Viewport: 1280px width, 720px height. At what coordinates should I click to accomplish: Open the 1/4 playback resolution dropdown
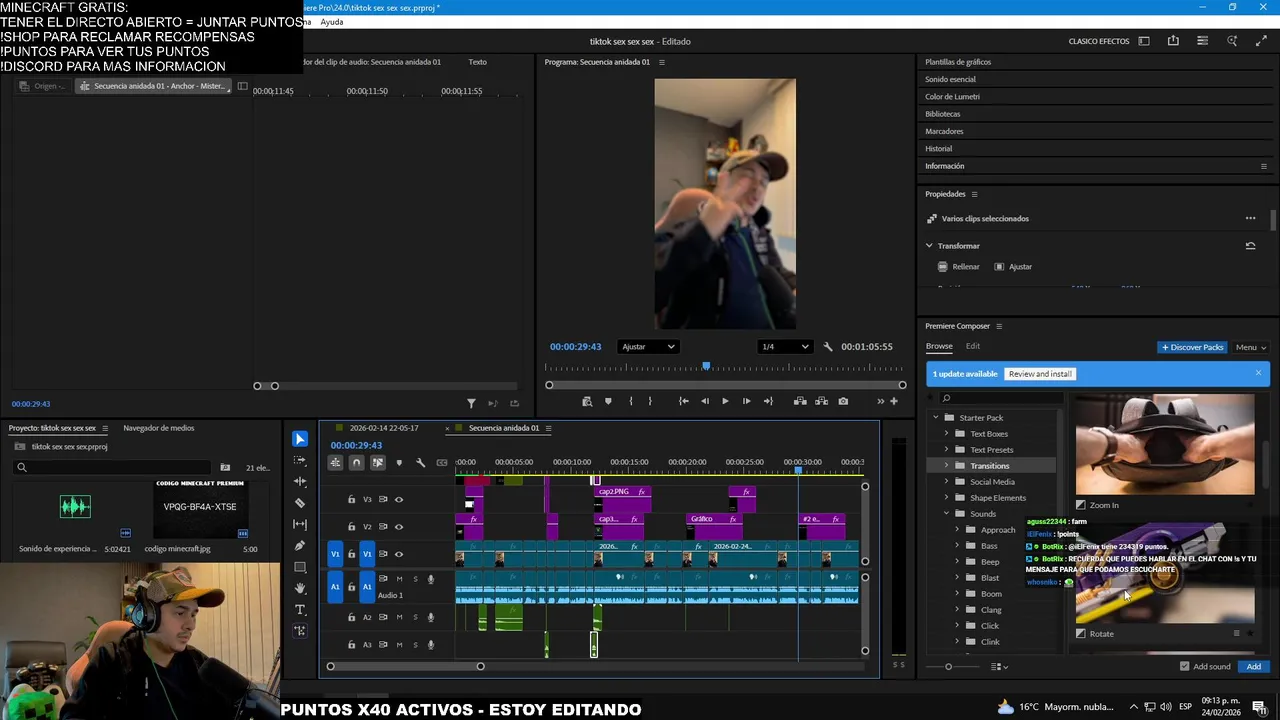tap(785, 347)
